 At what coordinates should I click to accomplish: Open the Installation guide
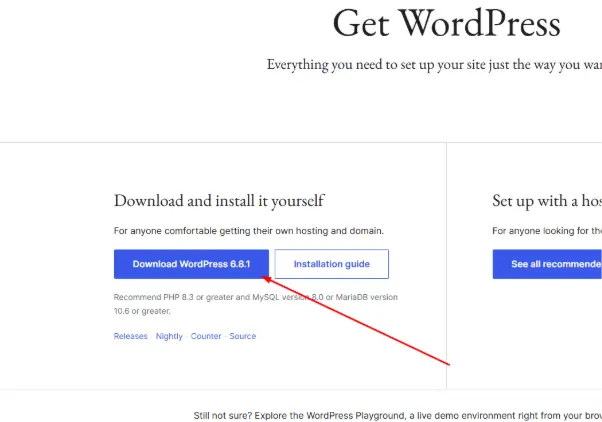[x=332, y=264]
